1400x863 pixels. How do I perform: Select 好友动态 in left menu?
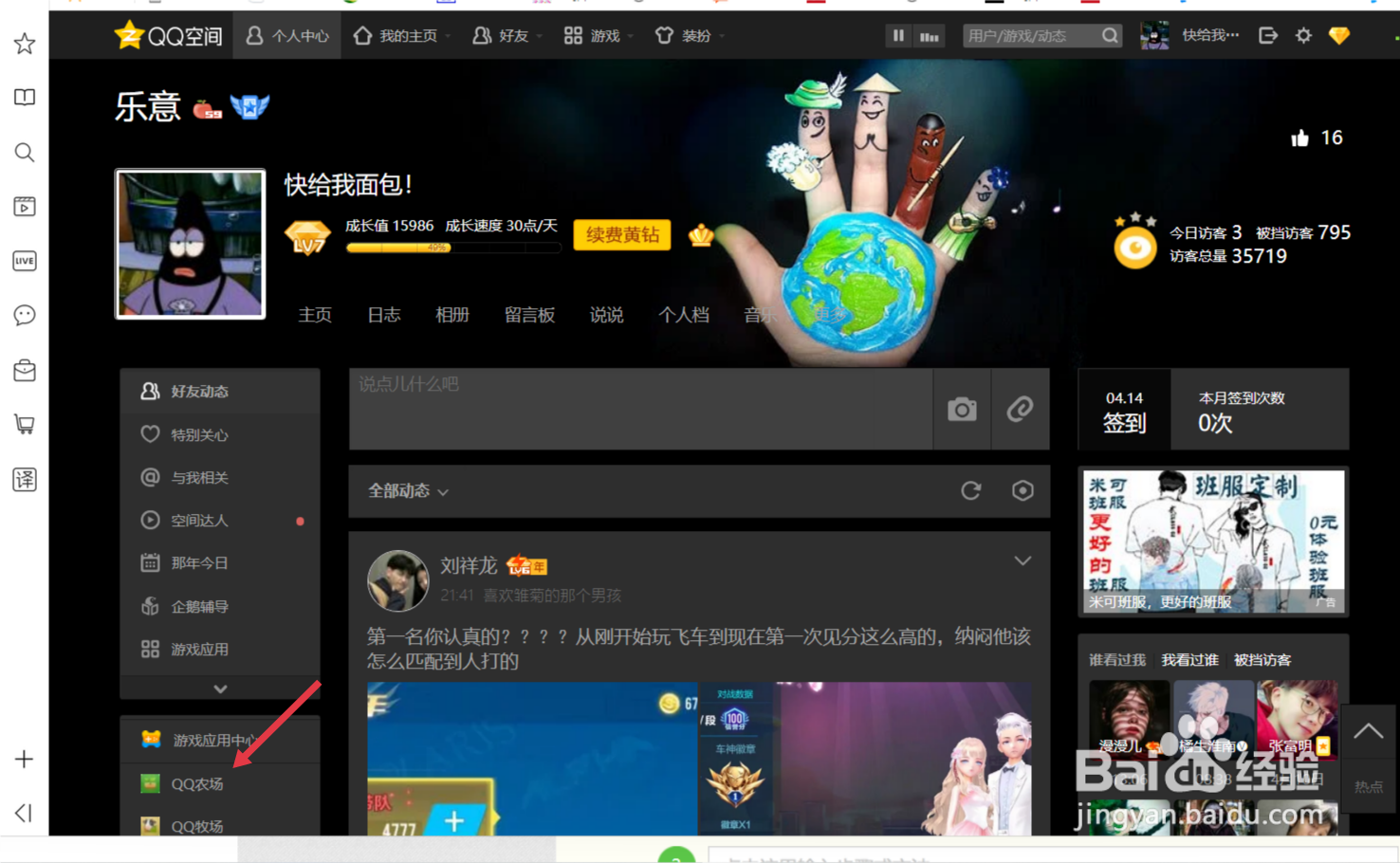point(220,391)
